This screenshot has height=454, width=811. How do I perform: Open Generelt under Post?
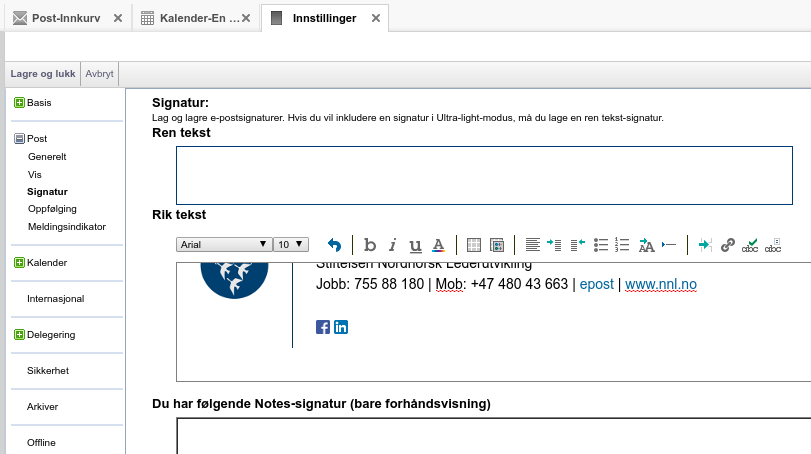[47, 157]
